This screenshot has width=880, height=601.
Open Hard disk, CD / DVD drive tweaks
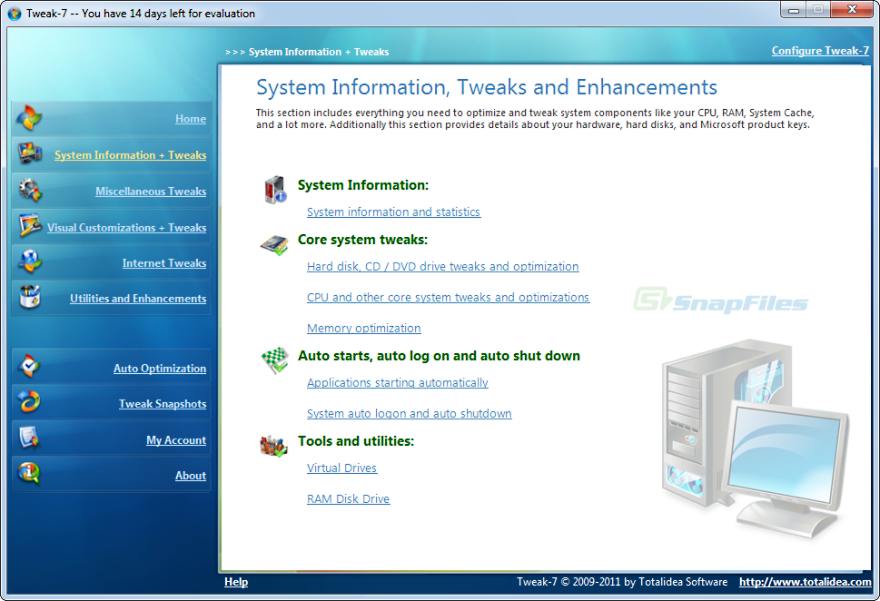(442, 267)
